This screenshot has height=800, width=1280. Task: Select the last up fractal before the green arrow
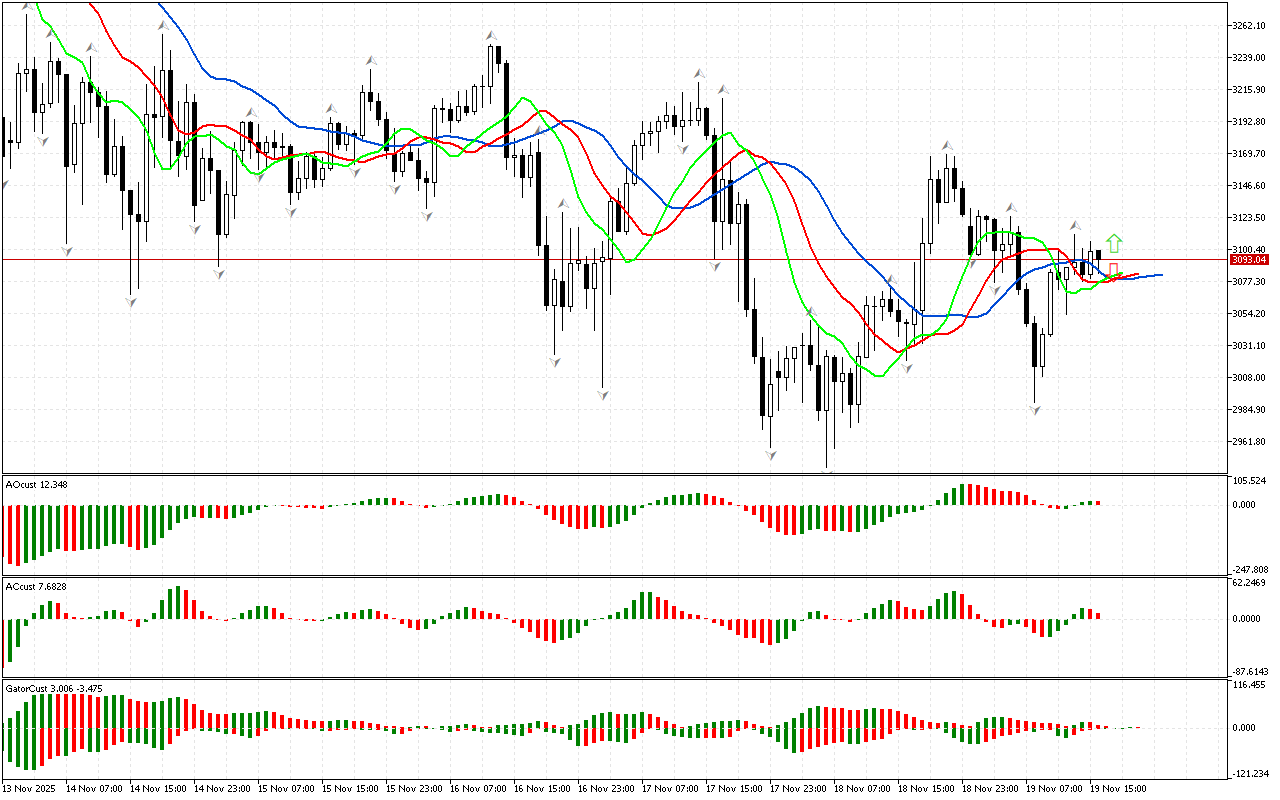(1077, 225)
